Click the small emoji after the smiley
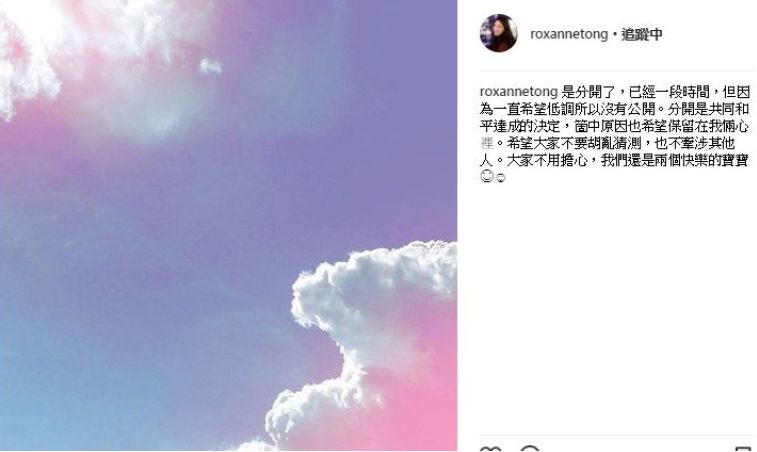The height and width of the screenshot is (452, 757). pos(501,178)
